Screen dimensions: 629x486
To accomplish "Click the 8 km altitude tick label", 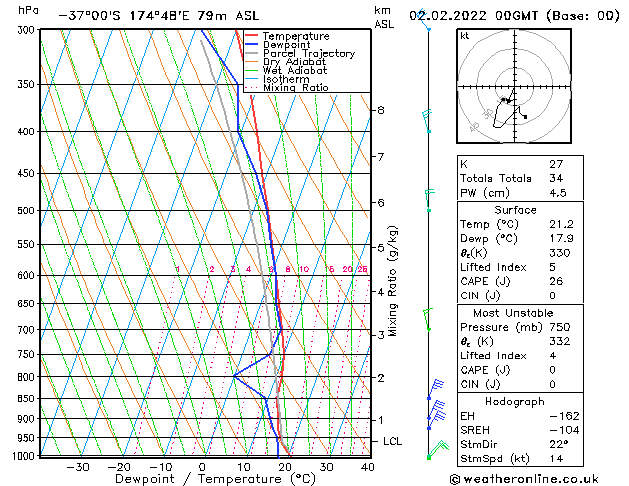I will tap(381, 110).
